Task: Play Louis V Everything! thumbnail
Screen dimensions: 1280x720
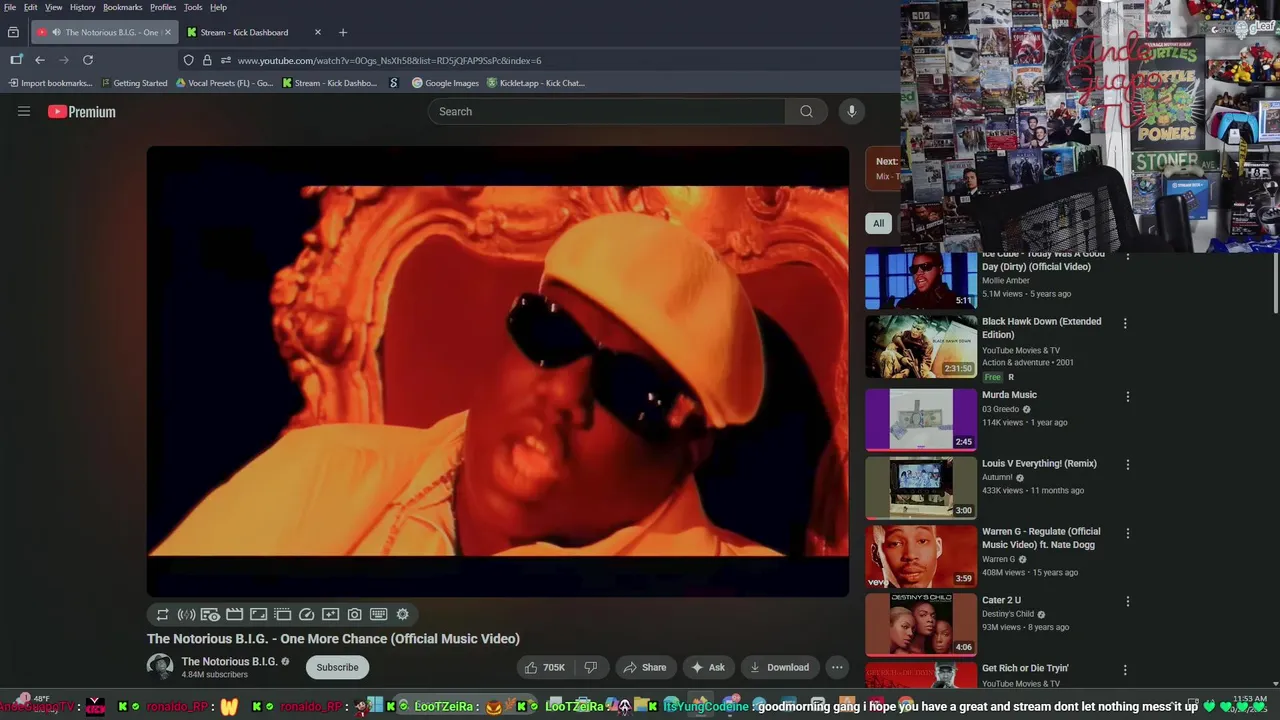Action: (x=921, y=488)
